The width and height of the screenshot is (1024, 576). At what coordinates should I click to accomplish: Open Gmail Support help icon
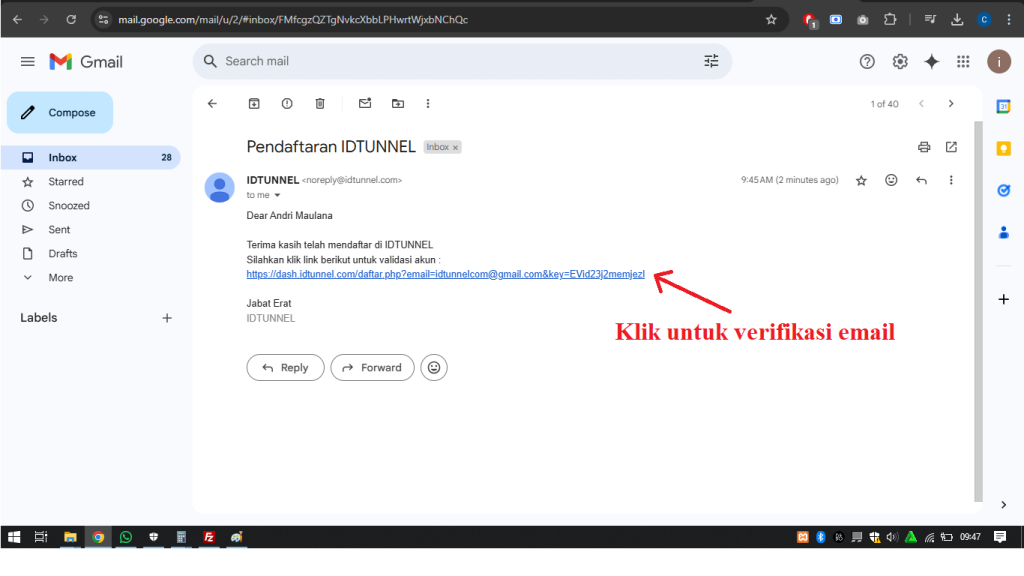pyautogui.click(x=867, y=61)
